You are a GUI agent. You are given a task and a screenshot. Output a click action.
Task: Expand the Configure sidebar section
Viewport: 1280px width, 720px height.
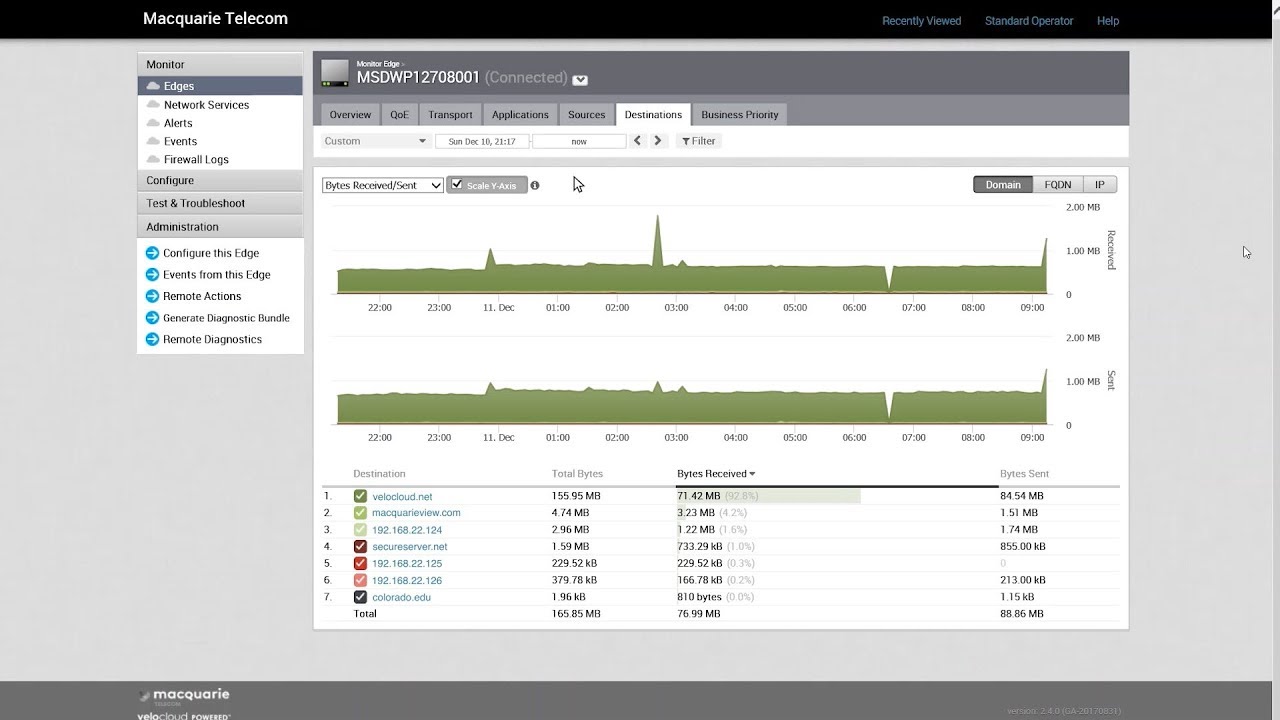tap(220, 180)
